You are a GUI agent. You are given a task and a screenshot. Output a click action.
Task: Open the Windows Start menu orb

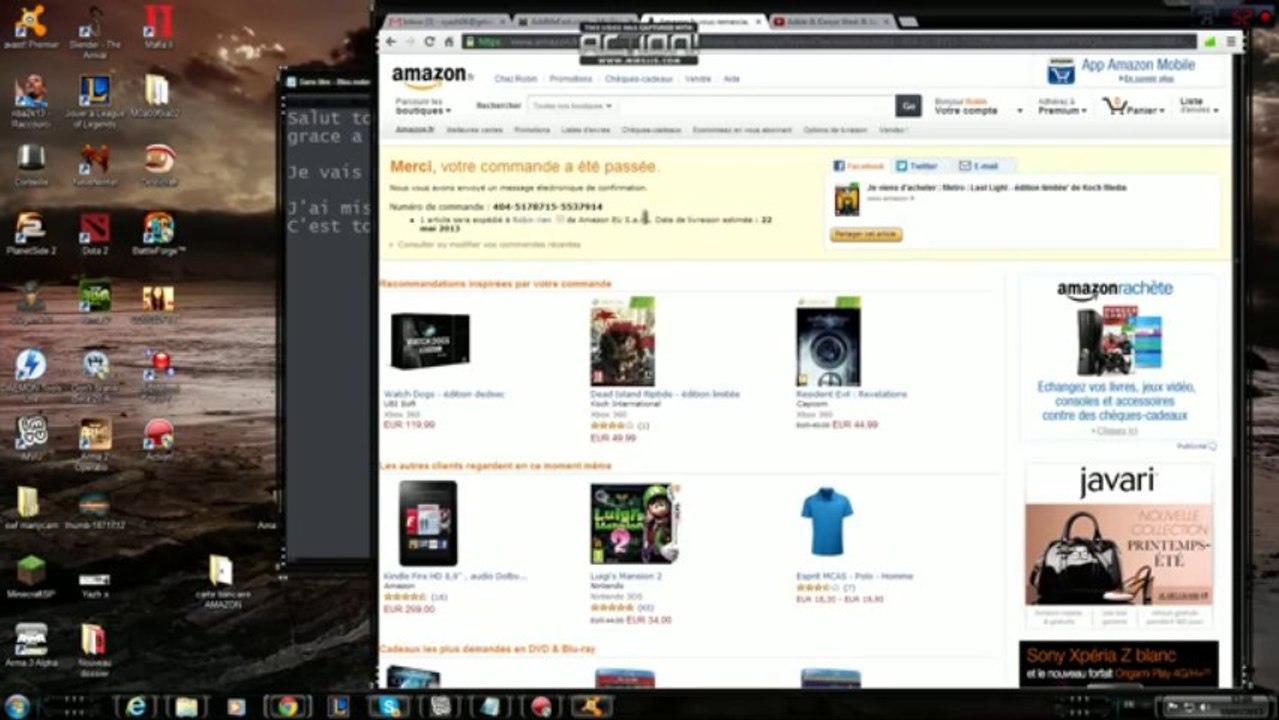point(17,706)
